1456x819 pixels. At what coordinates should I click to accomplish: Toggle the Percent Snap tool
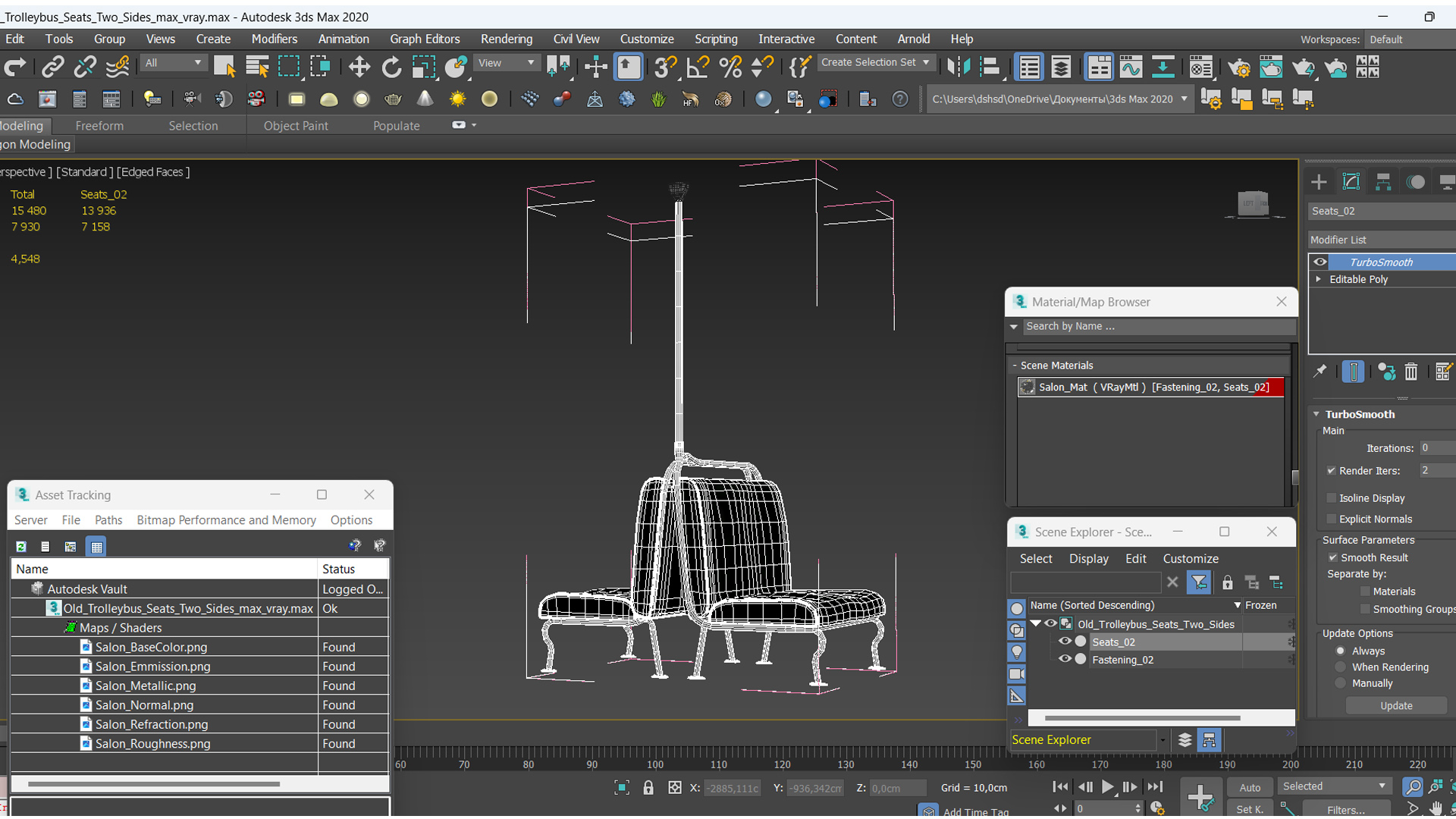point(730,67)
